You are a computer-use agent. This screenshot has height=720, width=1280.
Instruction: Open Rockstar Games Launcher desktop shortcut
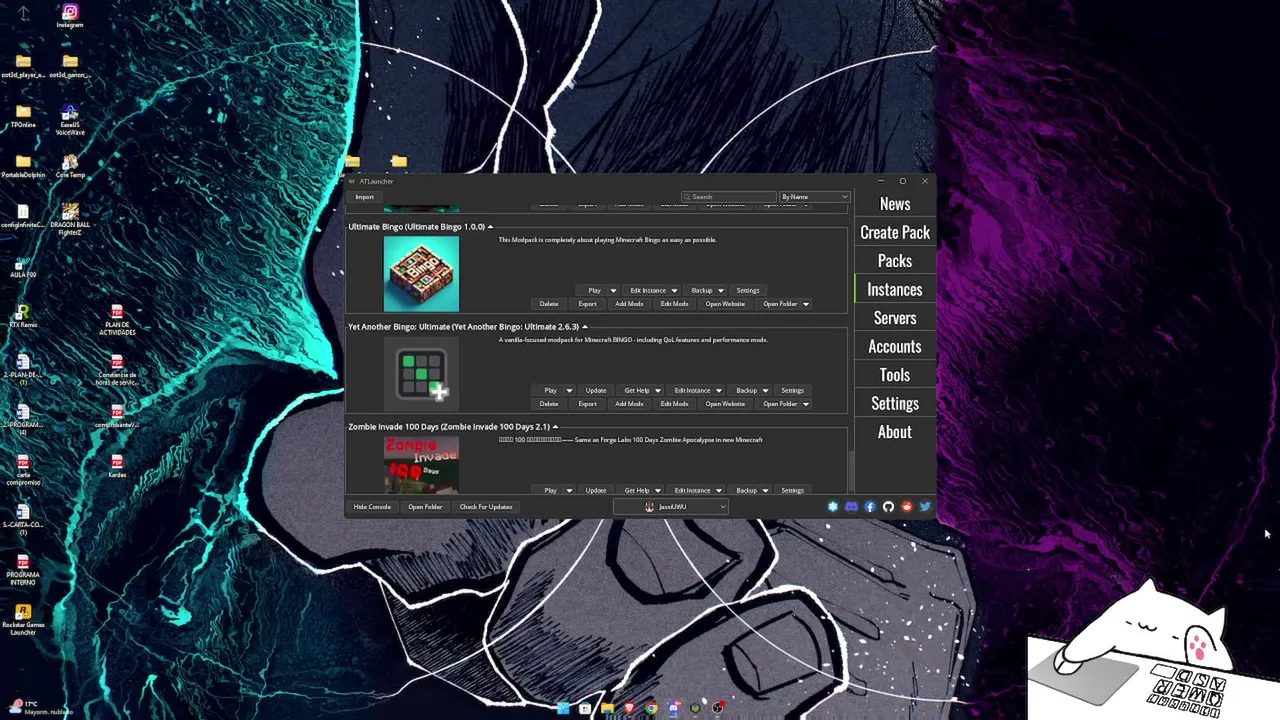(23, 619)
